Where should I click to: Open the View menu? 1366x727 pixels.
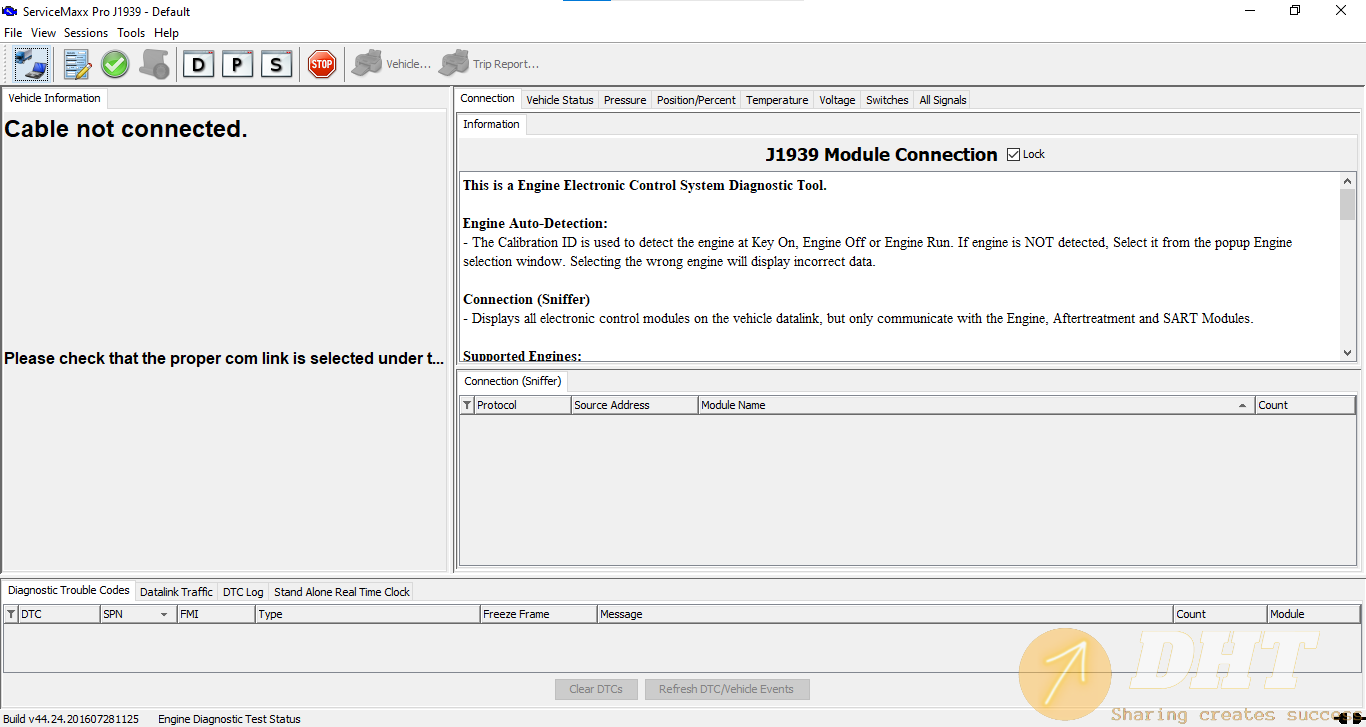[43, 33]
